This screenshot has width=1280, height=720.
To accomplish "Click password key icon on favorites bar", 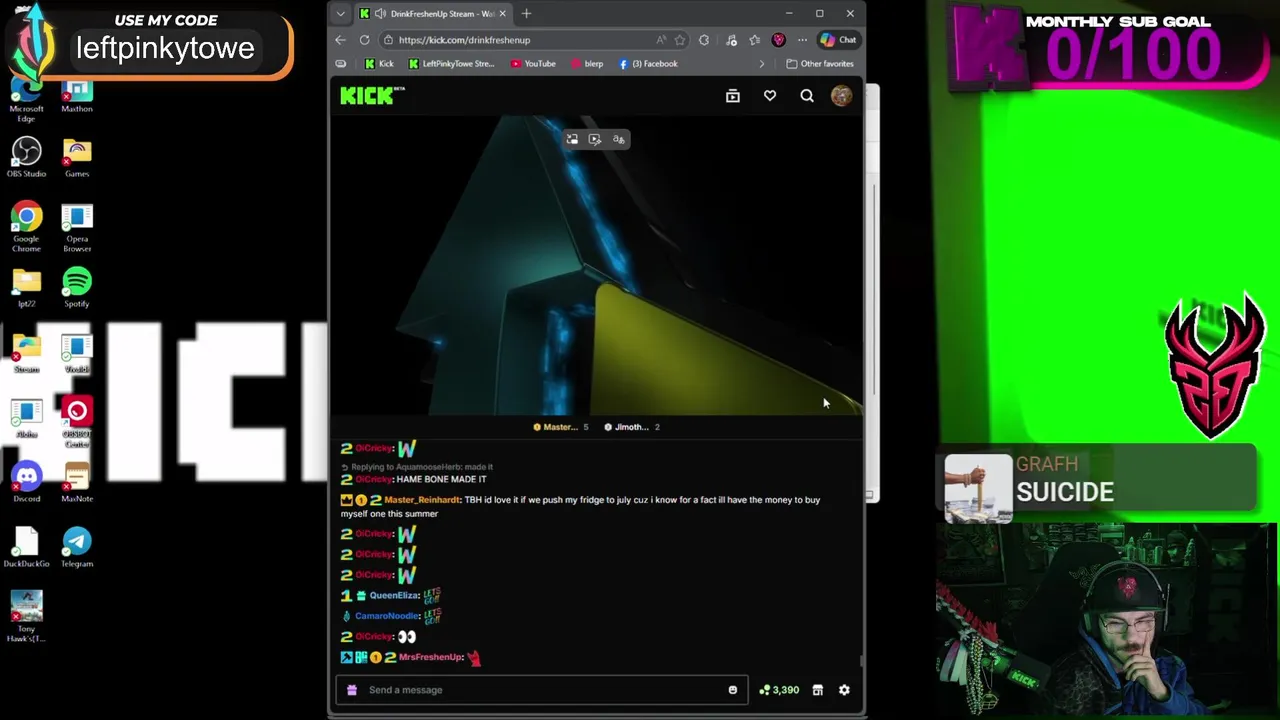I will [341, 64].
